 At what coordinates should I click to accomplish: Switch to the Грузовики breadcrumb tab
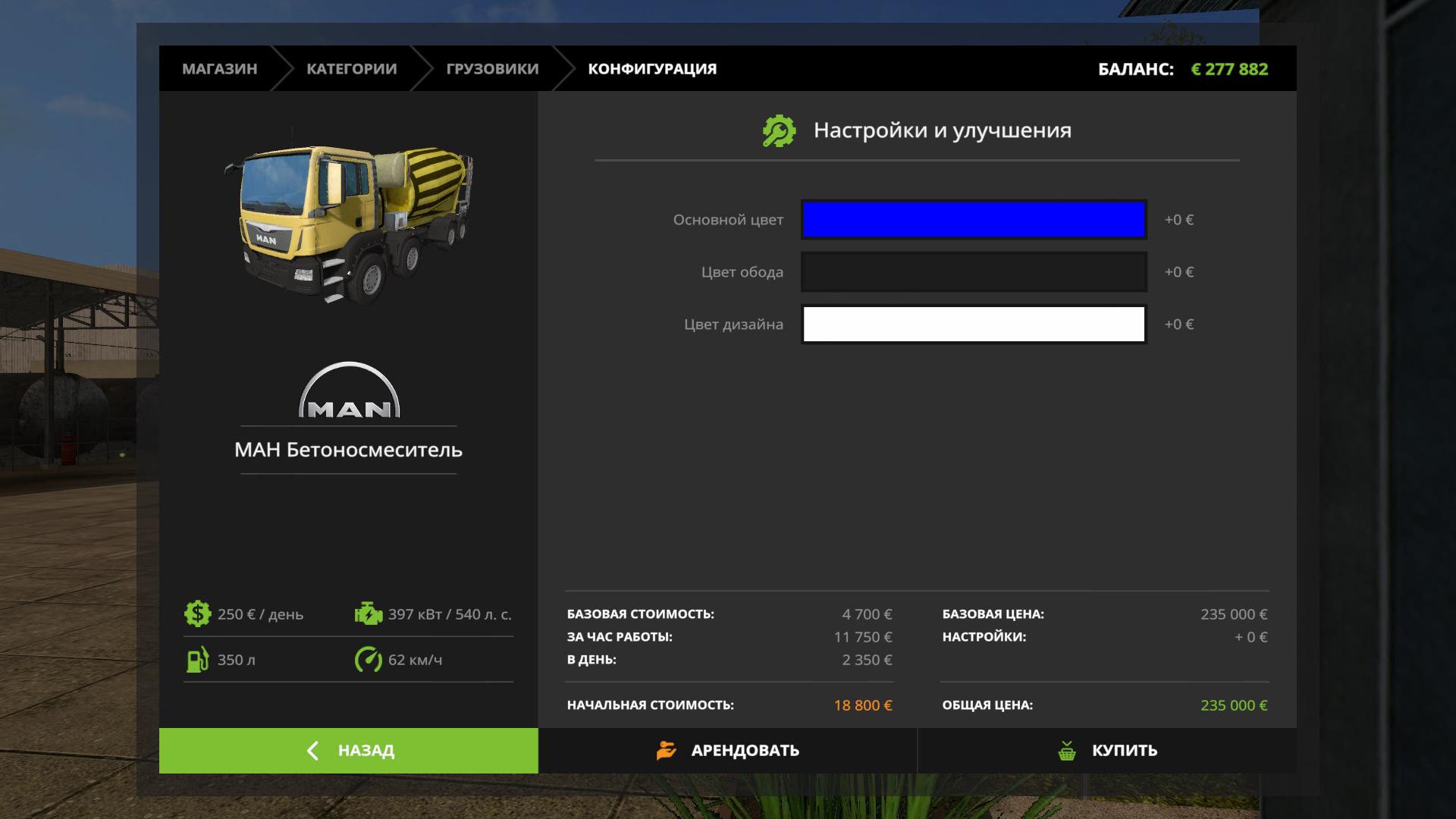click(x=492, y=69)
